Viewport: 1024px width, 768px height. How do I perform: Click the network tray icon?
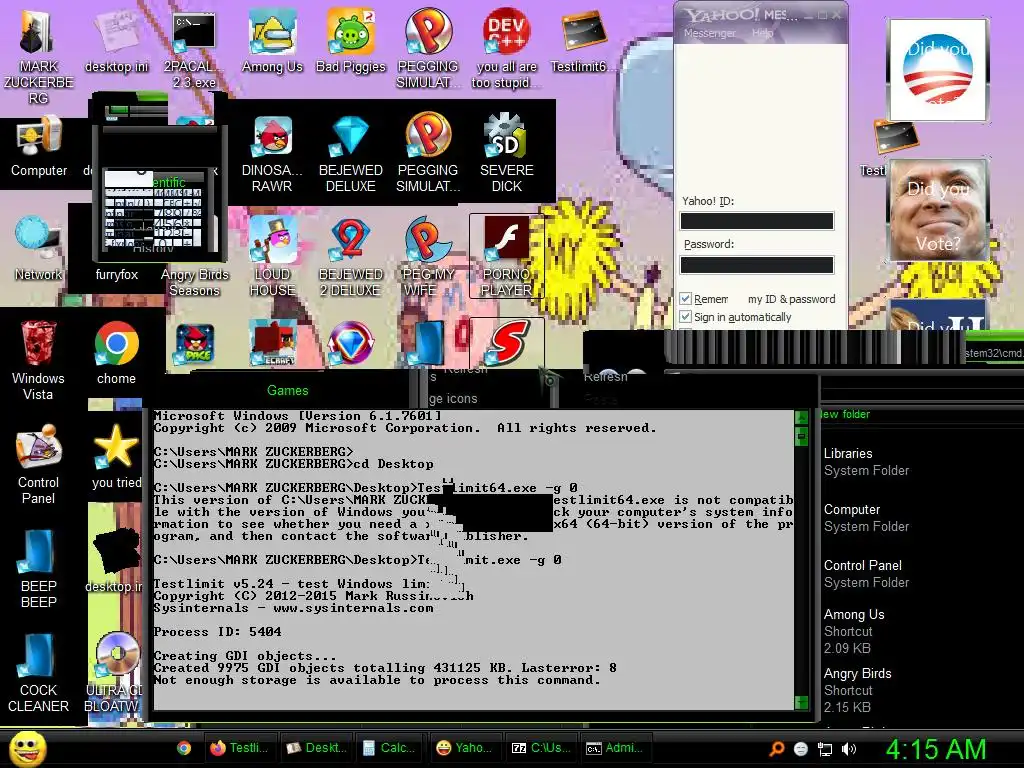point(825,749)
